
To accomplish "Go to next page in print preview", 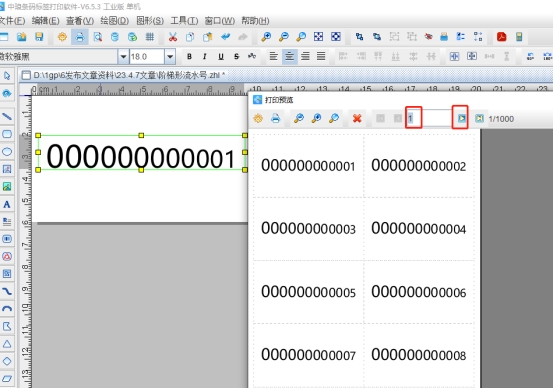I will (461, 118).
